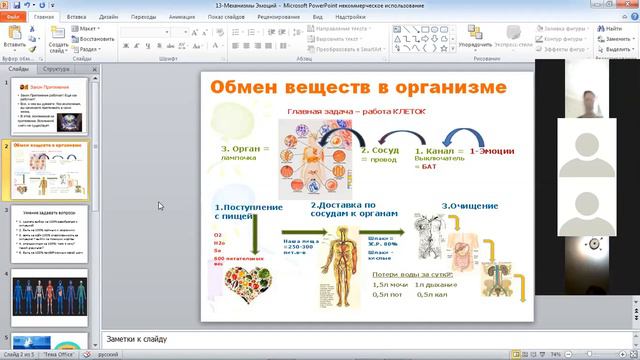Image resolution: width=640 pixels, height=360 pixels.
Task: Toggle underline formatting
Action: (x=148, y=46)
